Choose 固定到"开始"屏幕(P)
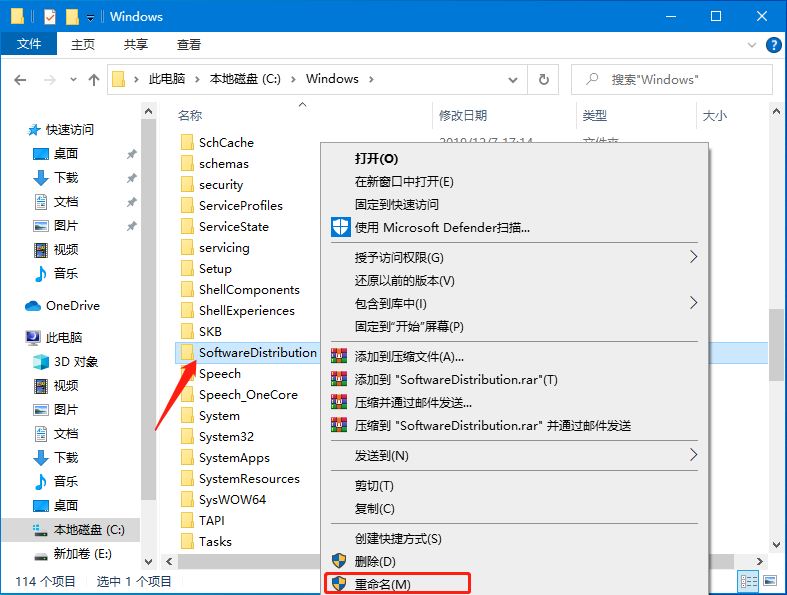Viewport: 787px width, 595px height. point(409,327)
